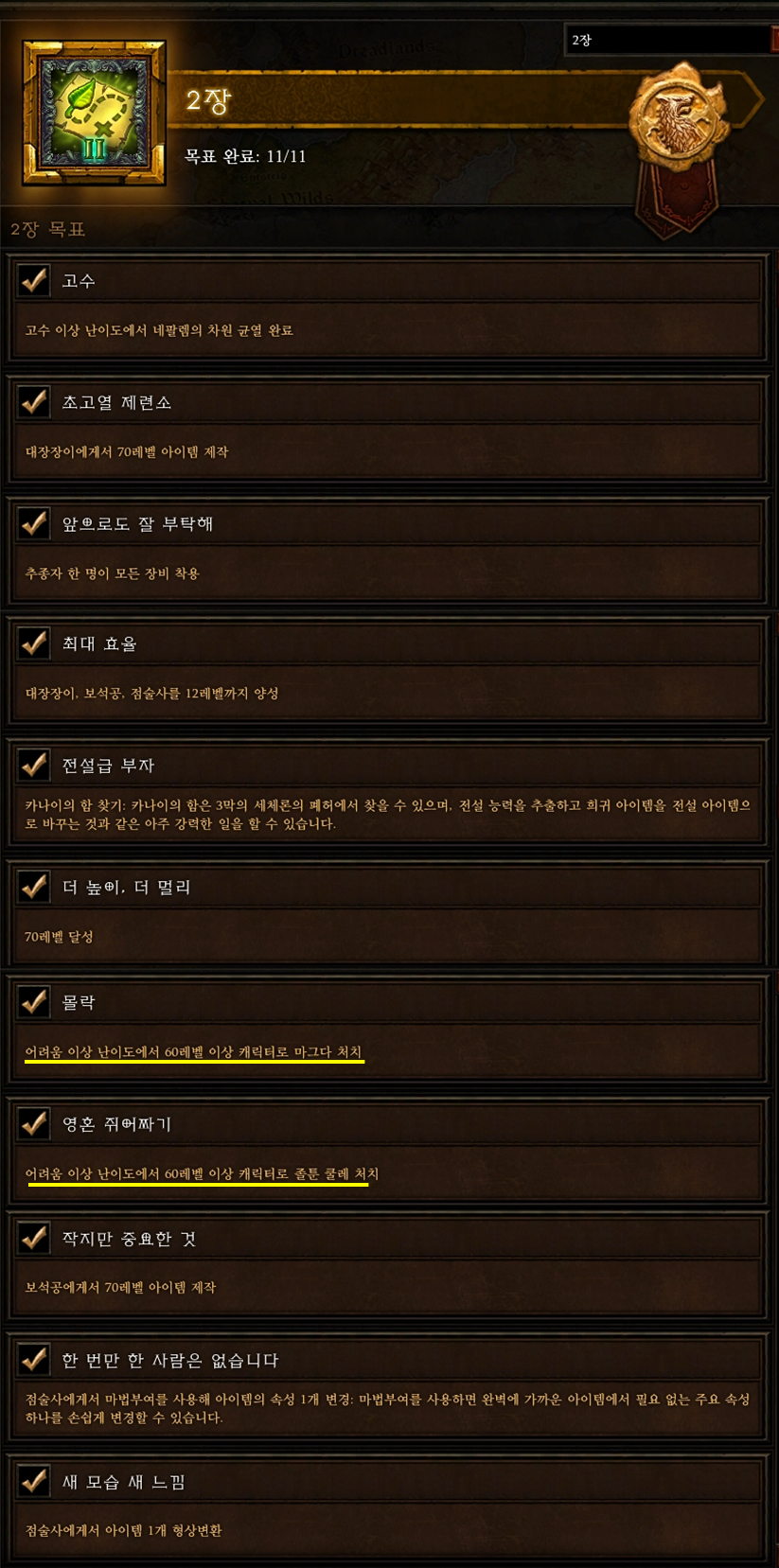Screen dimensions: 779x1568
Task: Click the underlined 졸툰 쿨레 처치 description
Action: [202, 1173]
